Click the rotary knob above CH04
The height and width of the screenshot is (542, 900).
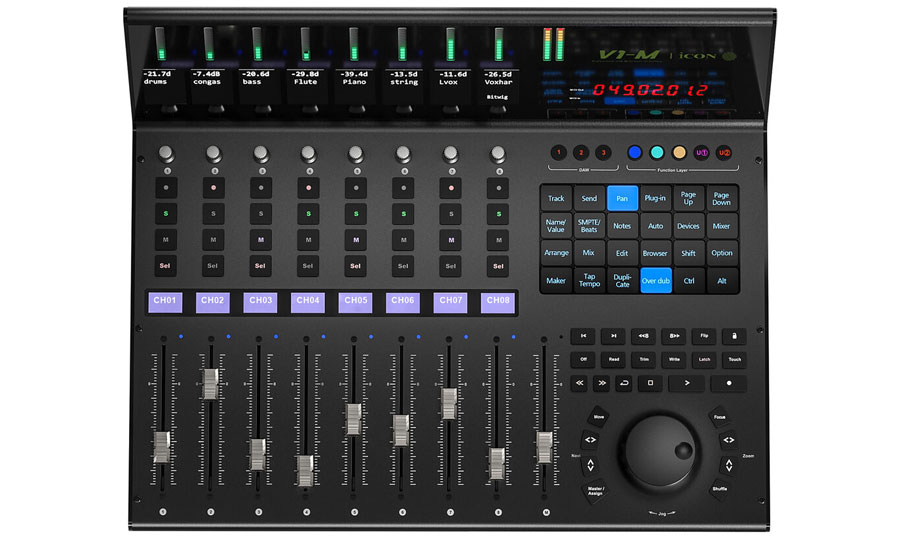click(x=308, y=154)
